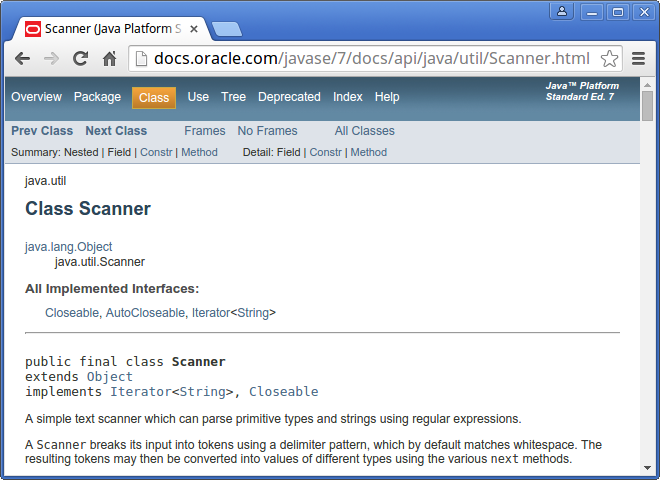Open the Index navigation item
660x480 pixels.
click(x=348, y=97)
